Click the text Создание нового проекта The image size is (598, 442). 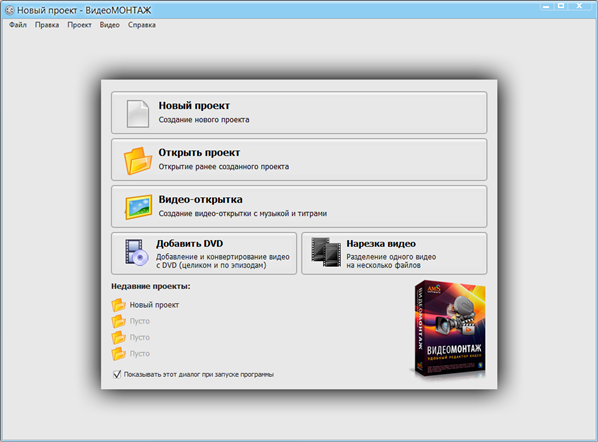[x=204, y=120]
